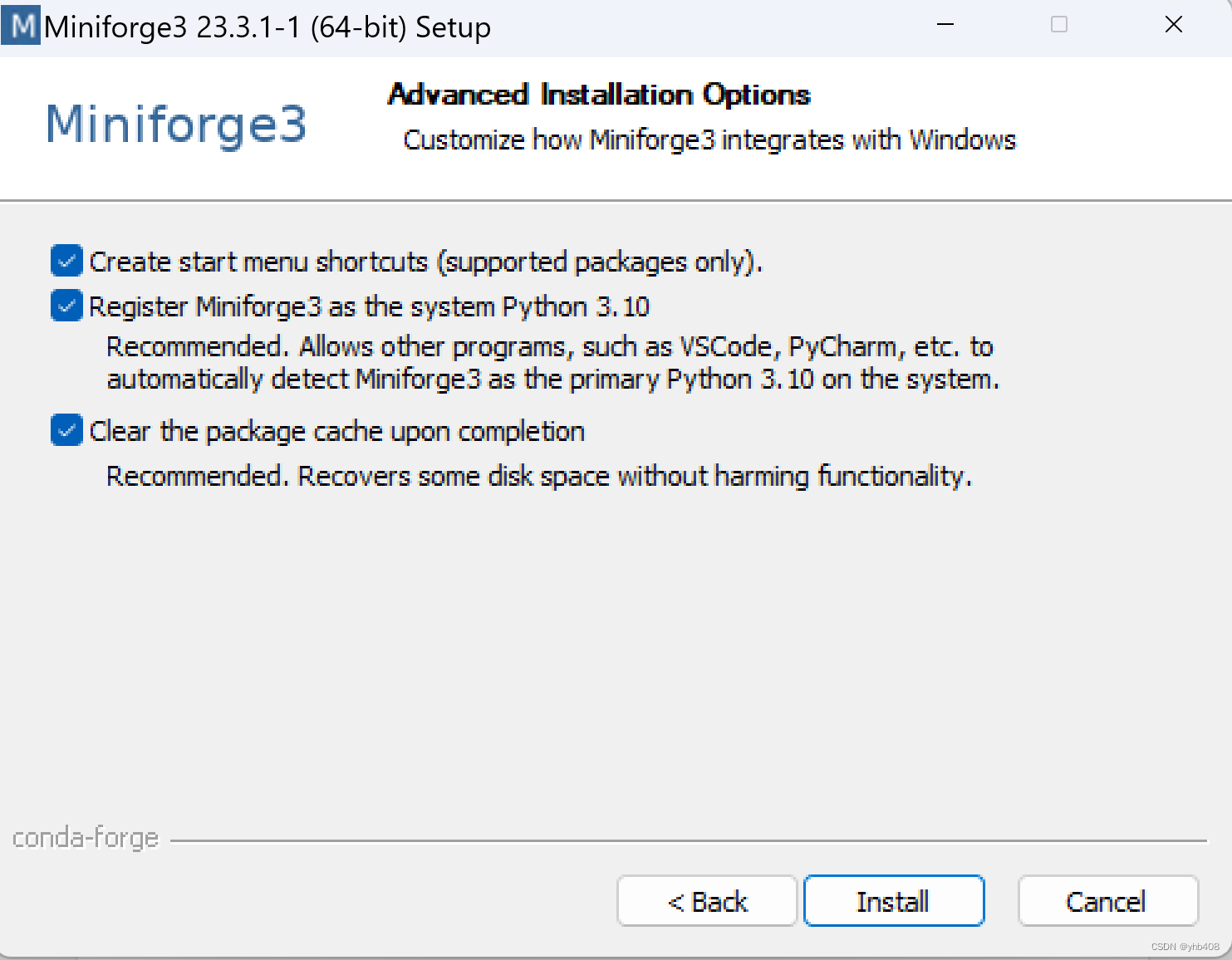Disable "Register Miniforge3 as the system Python 3.10"
1232x960 pixels.
click(66, 306)
